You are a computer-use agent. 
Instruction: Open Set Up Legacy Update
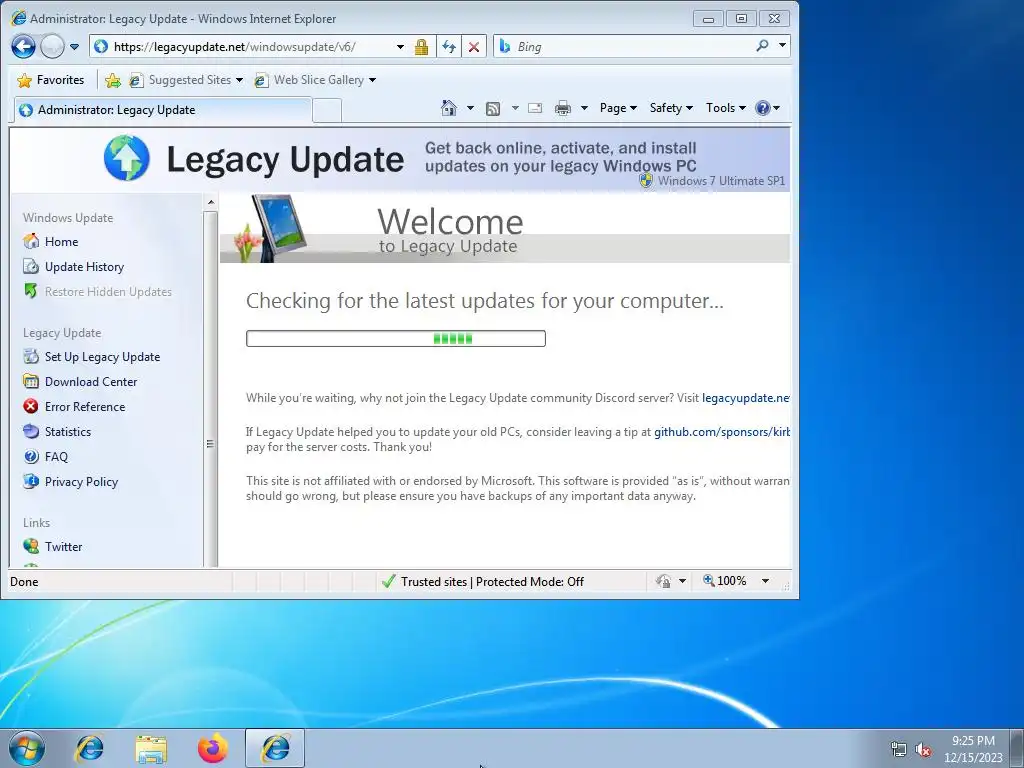103,357
